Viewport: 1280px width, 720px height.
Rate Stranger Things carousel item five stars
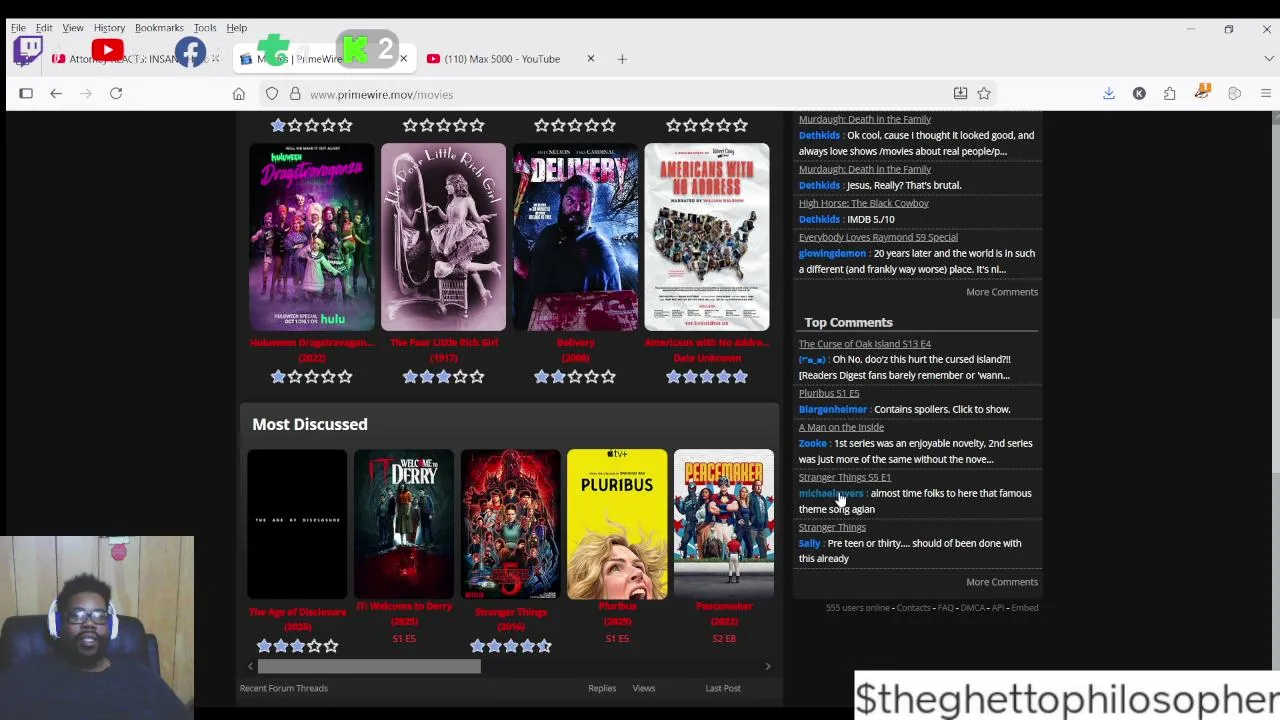coord(544,646)
